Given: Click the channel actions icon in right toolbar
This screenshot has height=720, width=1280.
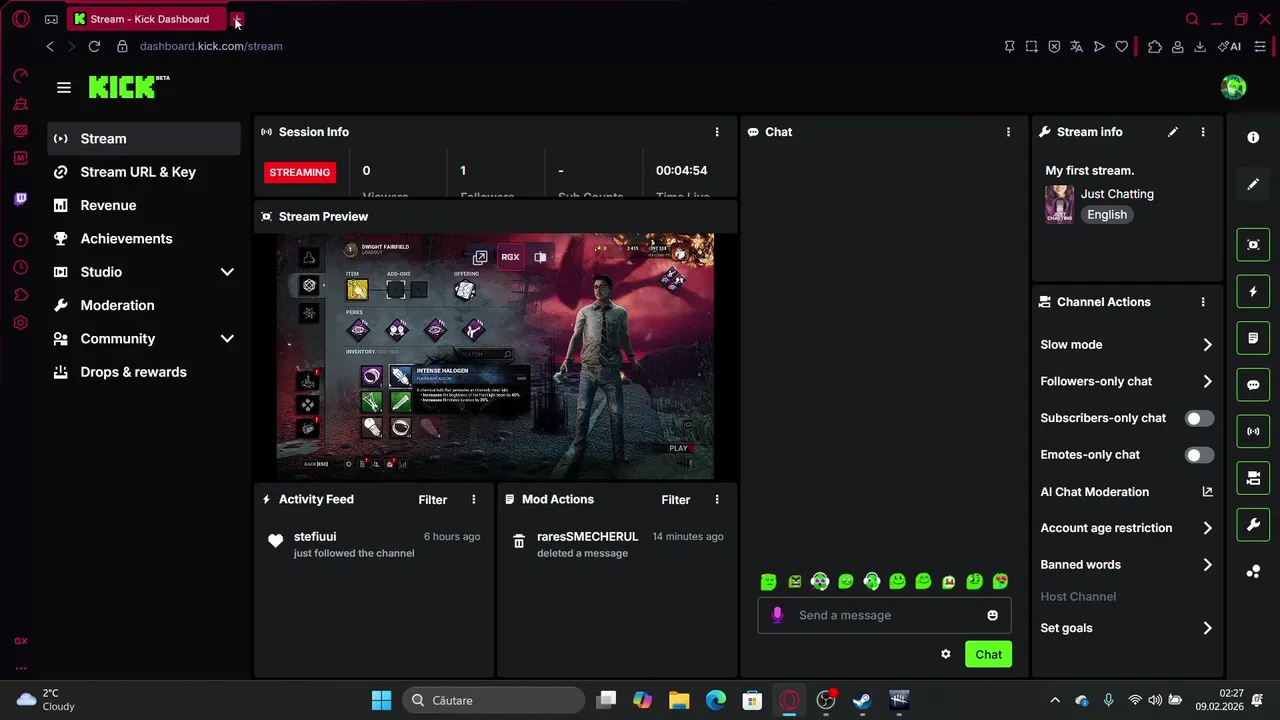Looking at the screenshot, I should [1253, 478].
